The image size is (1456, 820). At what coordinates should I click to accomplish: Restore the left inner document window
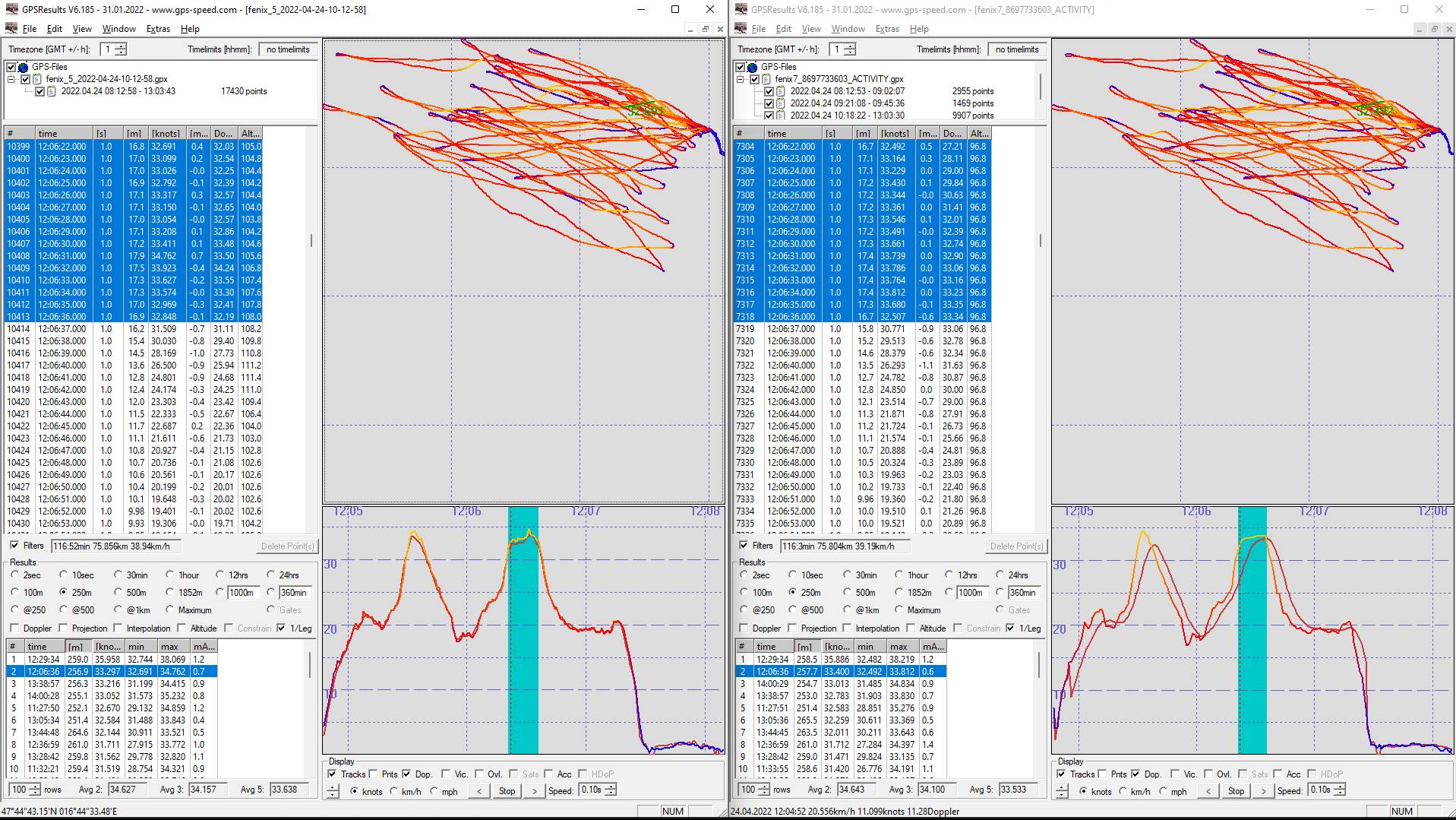coord(705,29)
